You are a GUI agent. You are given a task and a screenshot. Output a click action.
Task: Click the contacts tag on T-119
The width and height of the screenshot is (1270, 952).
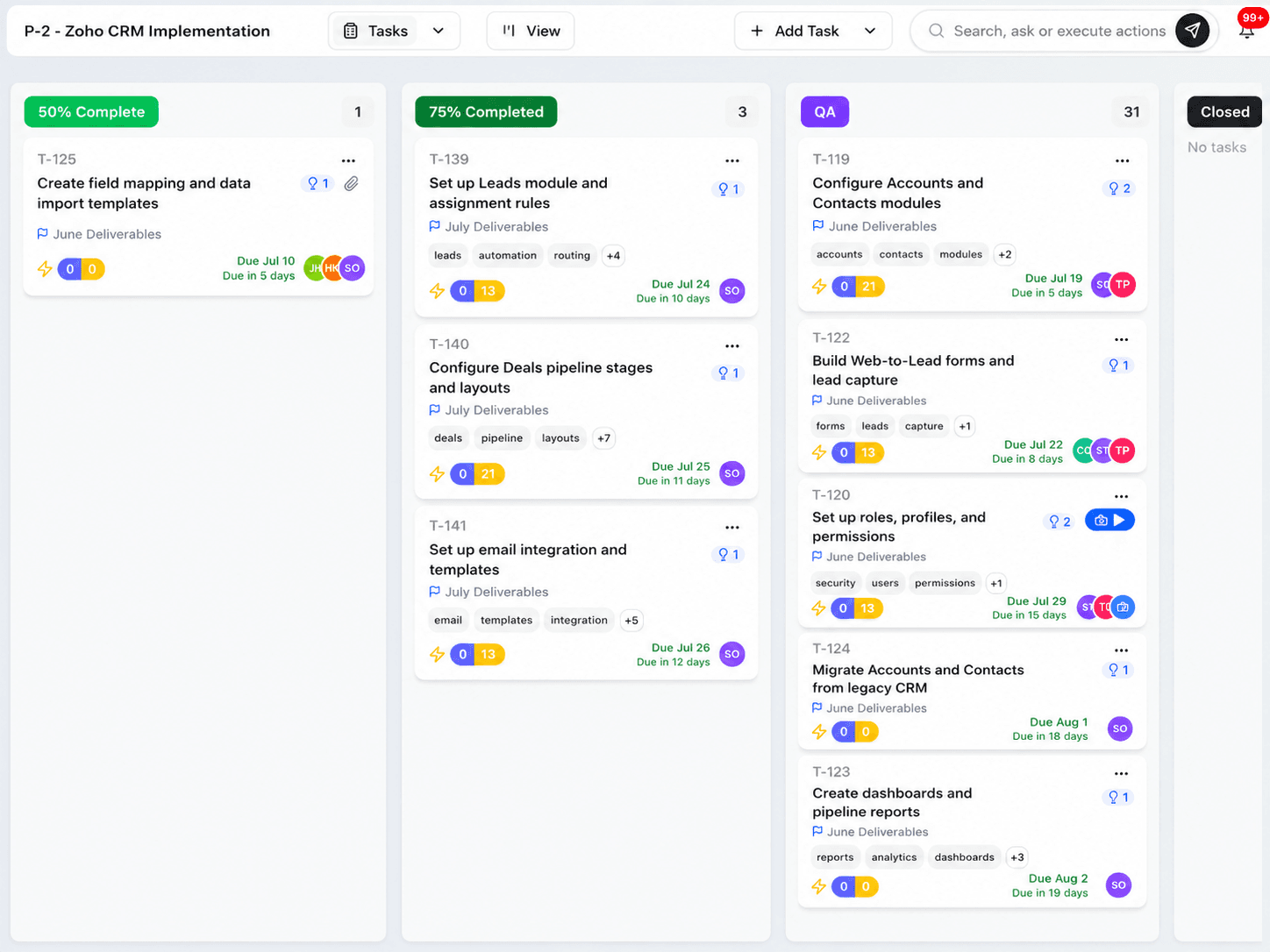pyautogui.click(x=901, y=254)
